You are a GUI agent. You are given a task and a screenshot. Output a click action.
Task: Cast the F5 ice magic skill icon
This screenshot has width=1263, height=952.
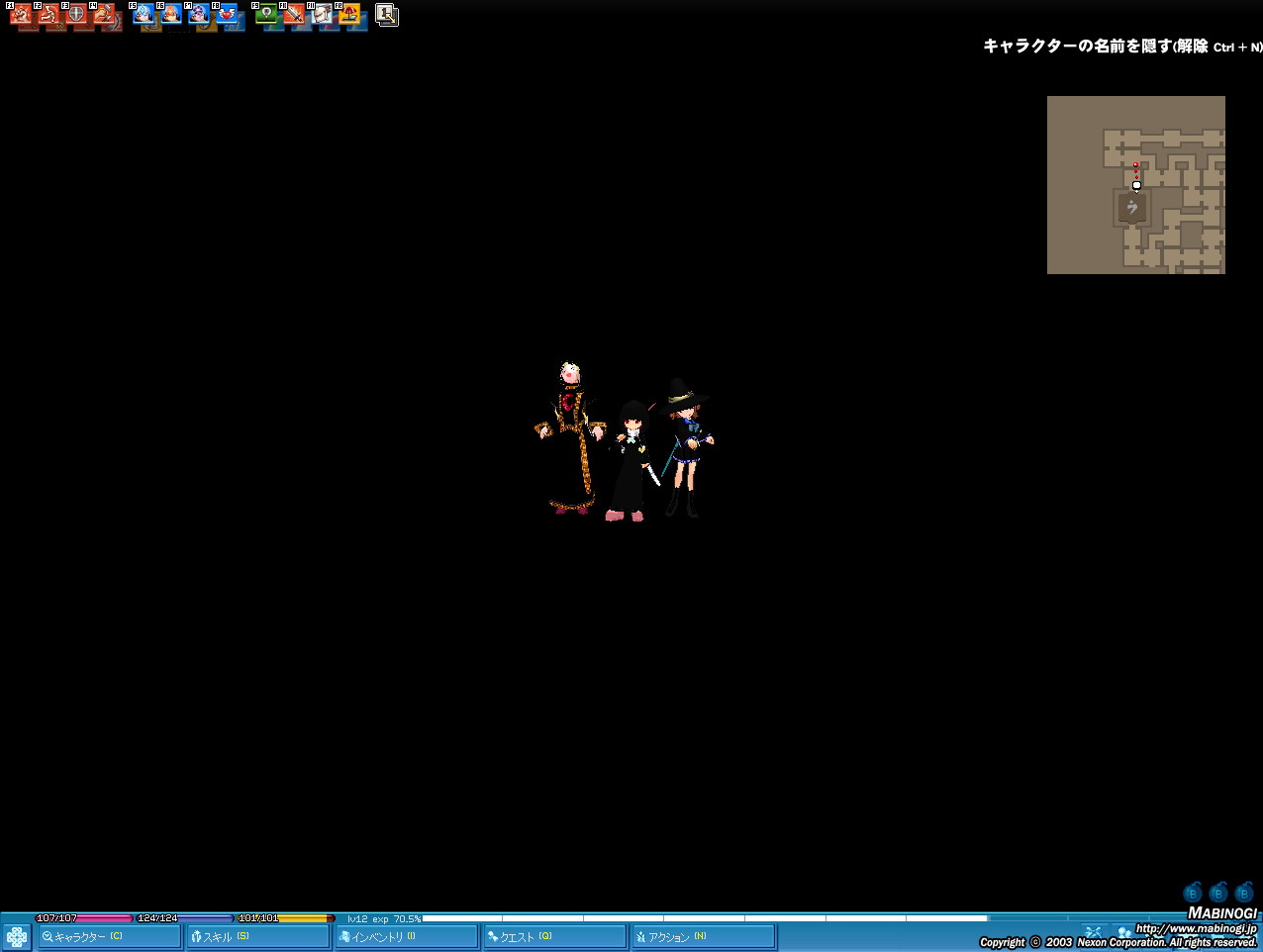click(145, 15)
